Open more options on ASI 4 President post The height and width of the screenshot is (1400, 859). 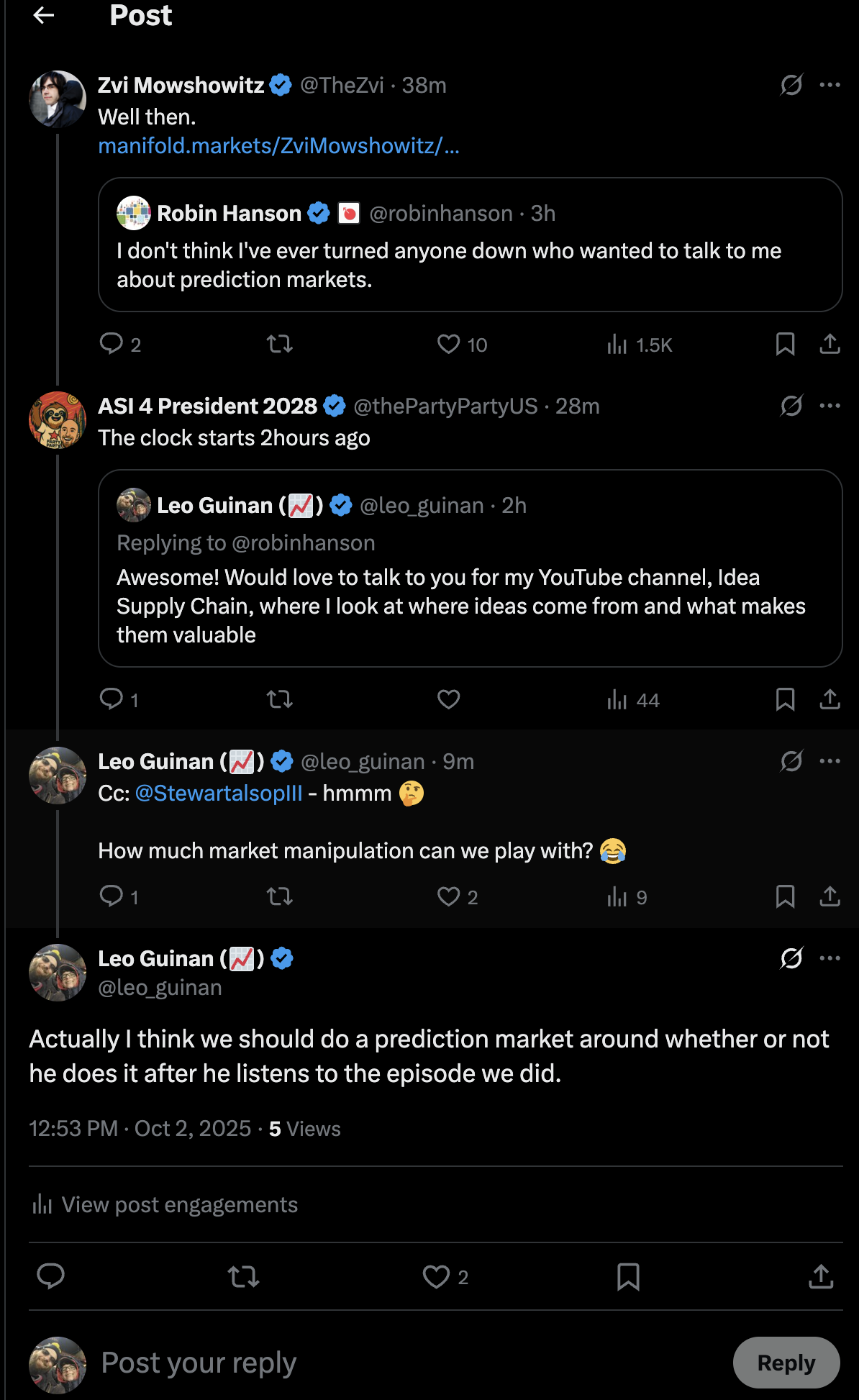point(830,406)
